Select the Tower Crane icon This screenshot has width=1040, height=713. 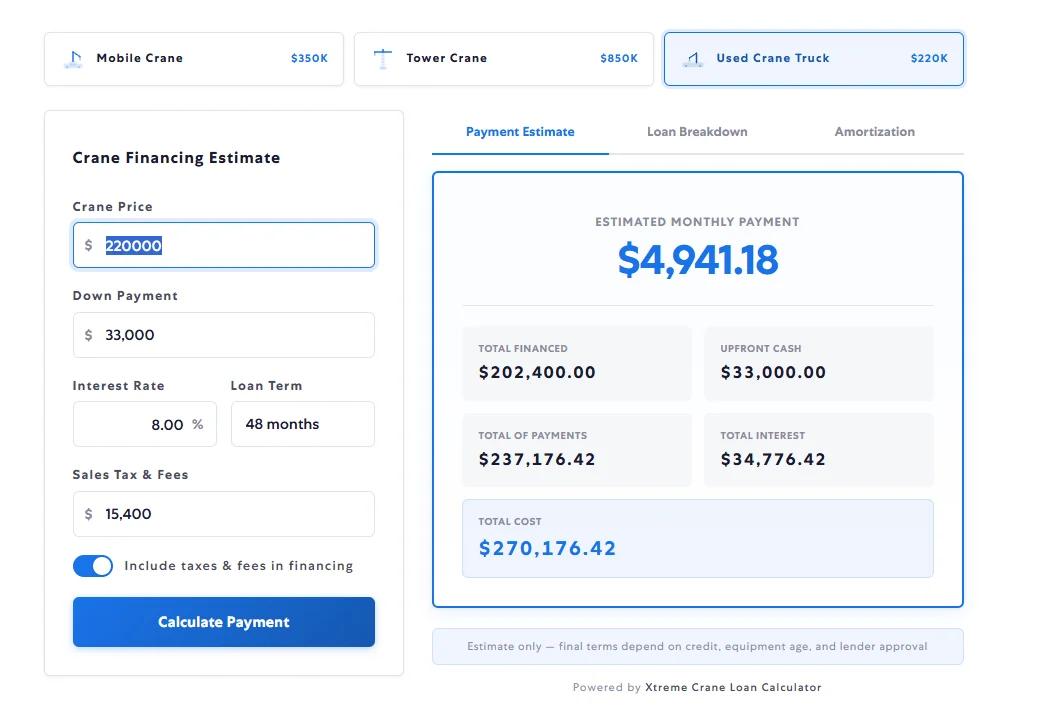383,58
